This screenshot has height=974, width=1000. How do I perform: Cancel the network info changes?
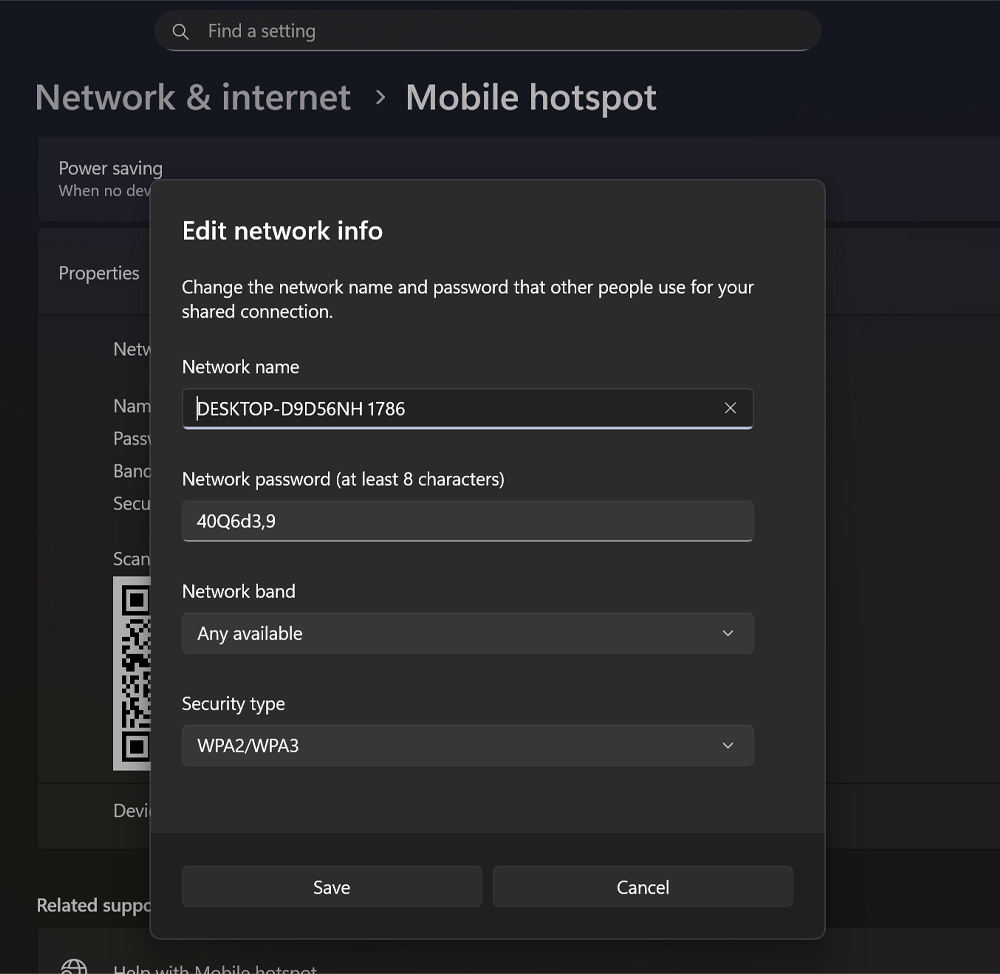pos(642,886)
